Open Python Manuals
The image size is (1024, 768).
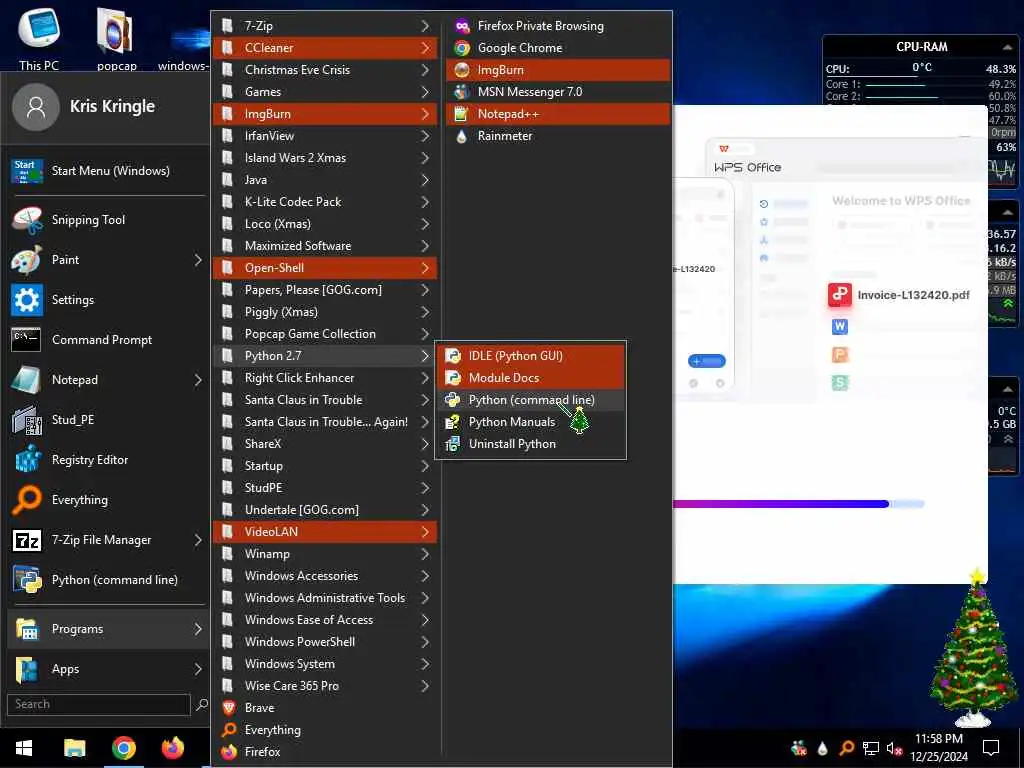[x=531, y=422]
